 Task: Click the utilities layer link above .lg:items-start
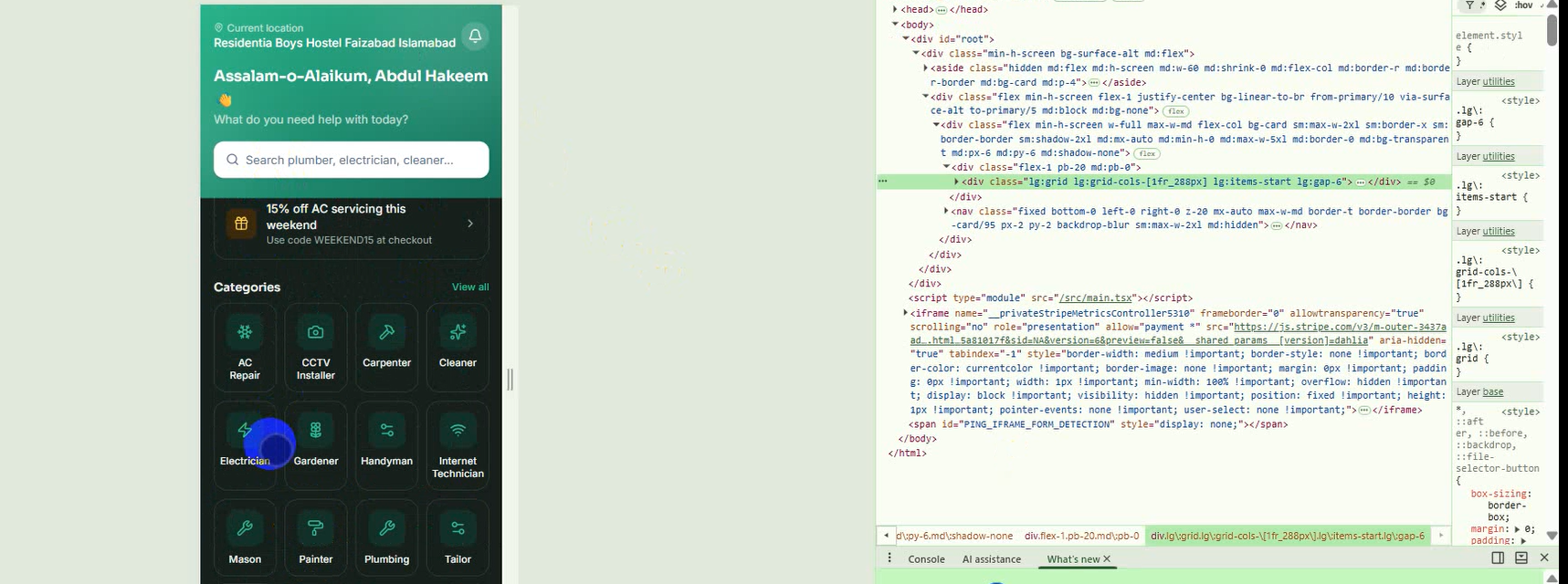pyautogui.click(x=1499, y=157)
